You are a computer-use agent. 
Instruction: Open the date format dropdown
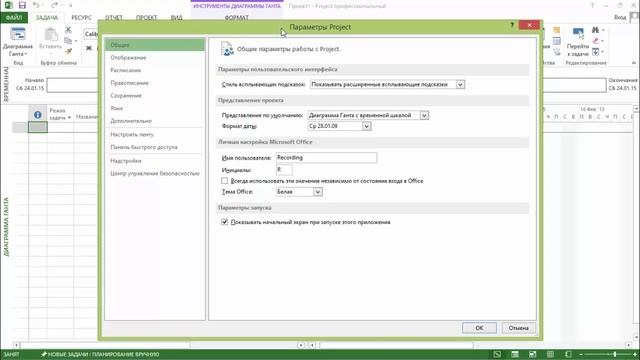click(366, 126)
